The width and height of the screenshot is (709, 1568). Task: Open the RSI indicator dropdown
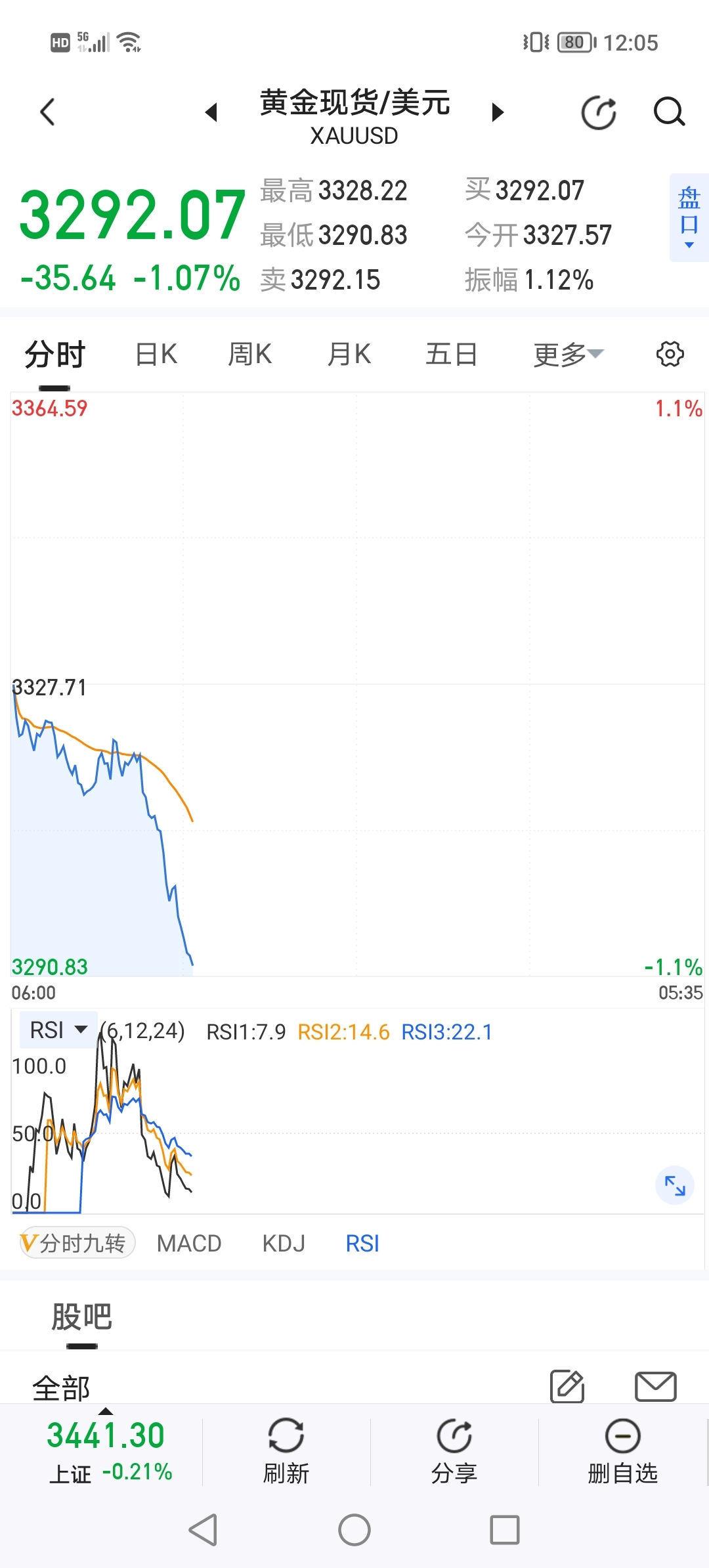click(x=58, y=1030)
